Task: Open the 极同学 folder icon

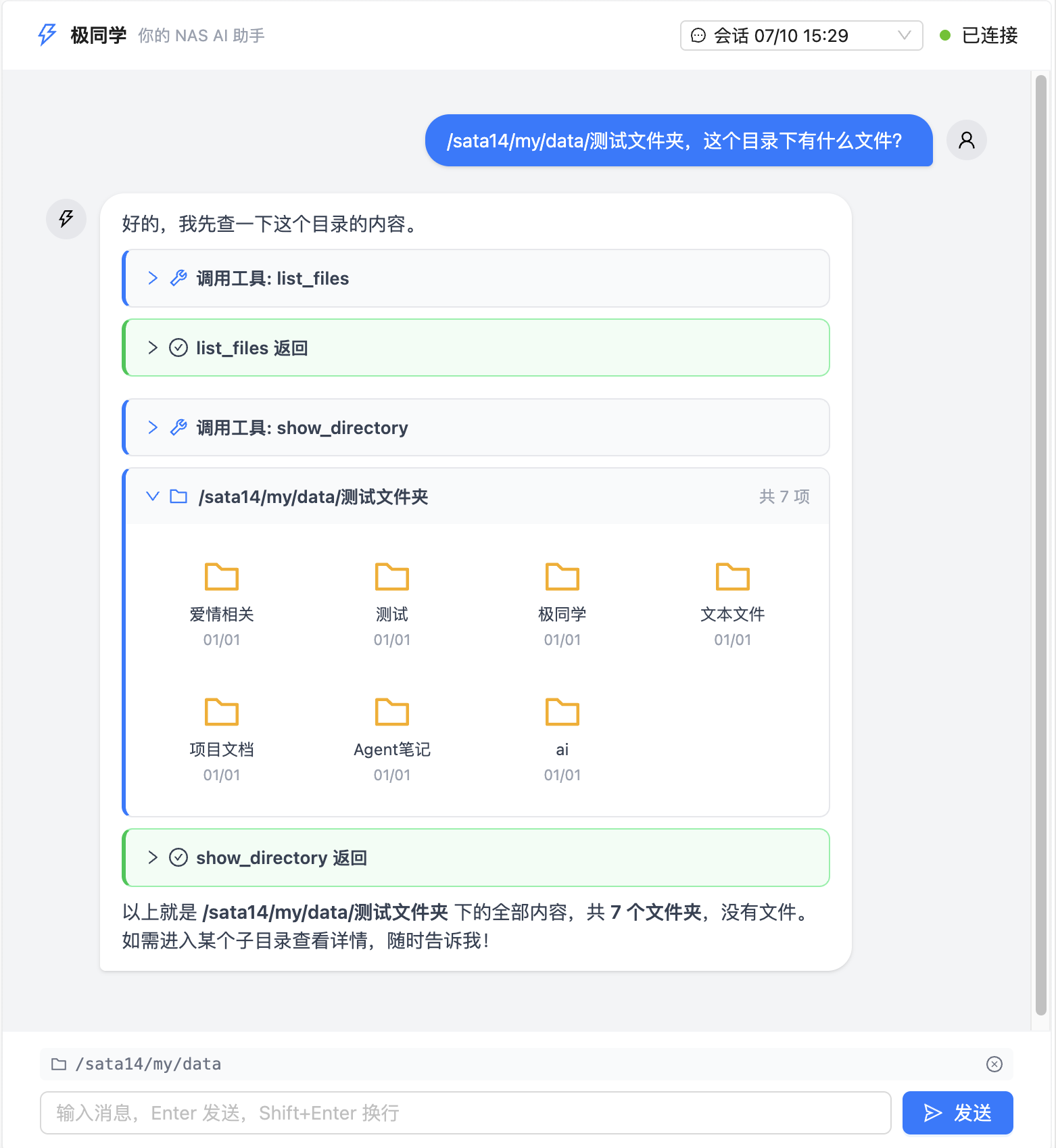Action: click(562, 577)
